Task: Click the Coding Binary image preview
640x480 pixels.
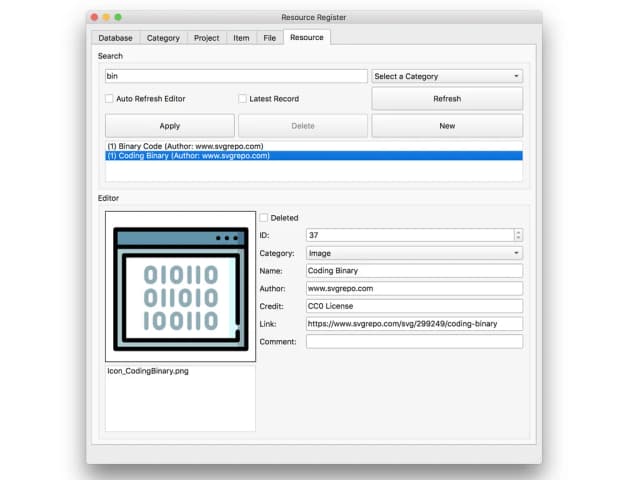Action: (x=180, y=287)
